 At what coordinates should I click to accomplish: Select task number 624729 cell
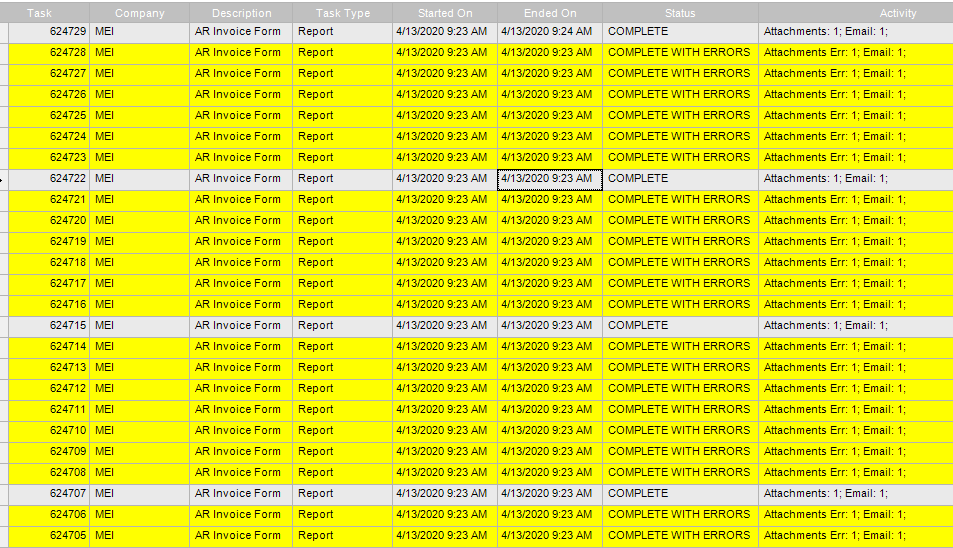49,32
